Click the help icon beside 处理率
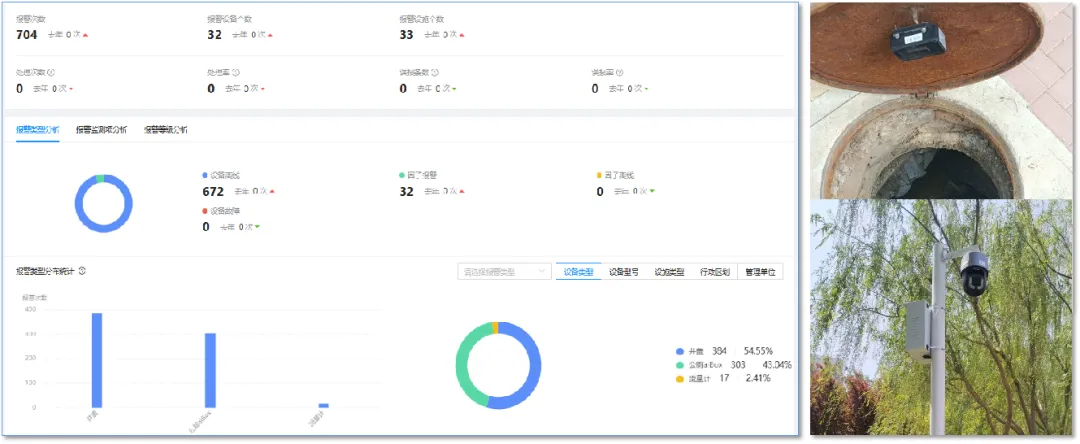The height and width of the screenshot is (444, 1080). pyautogui.click(x=236, y=72)
